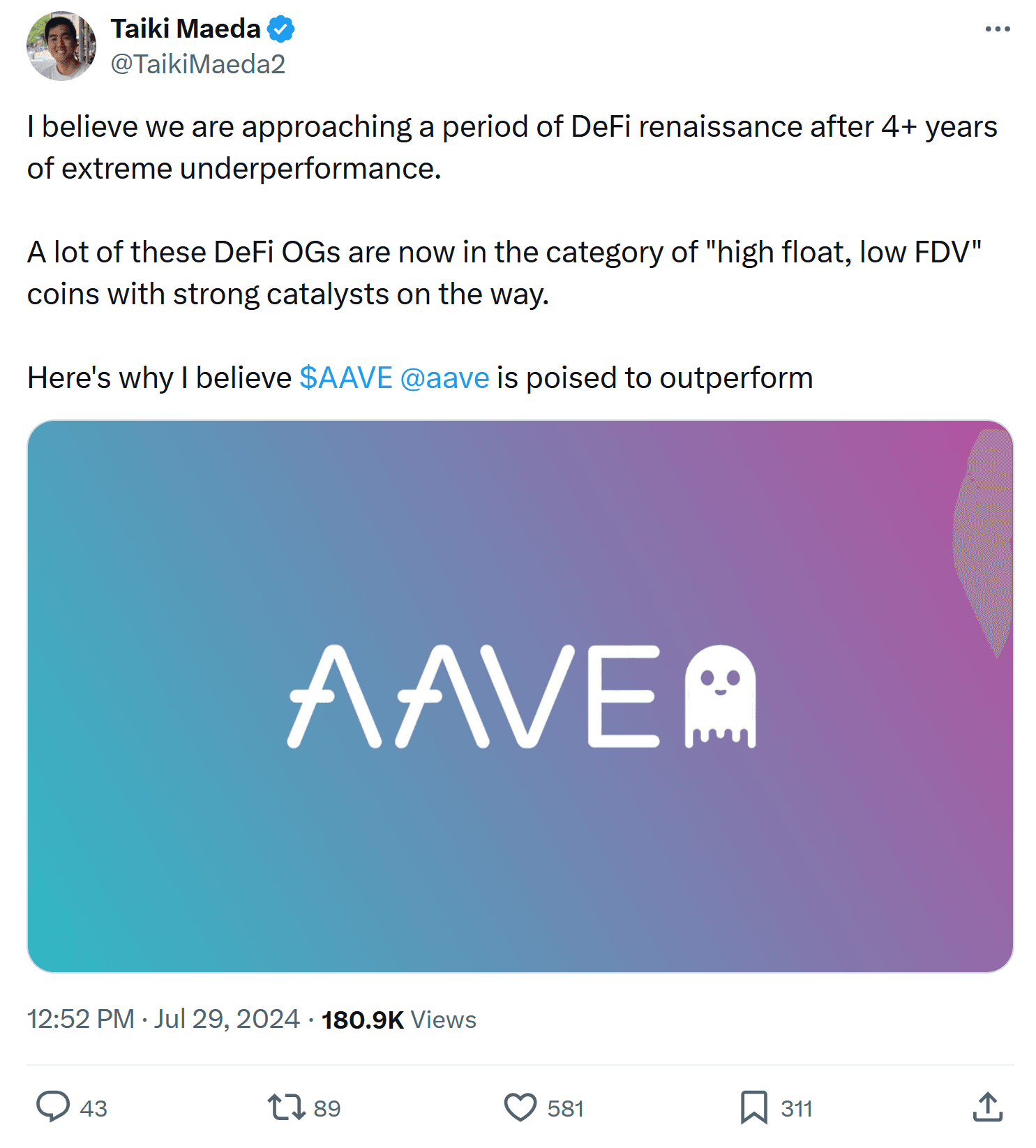Open the share upload icon

click(987, 1107)
